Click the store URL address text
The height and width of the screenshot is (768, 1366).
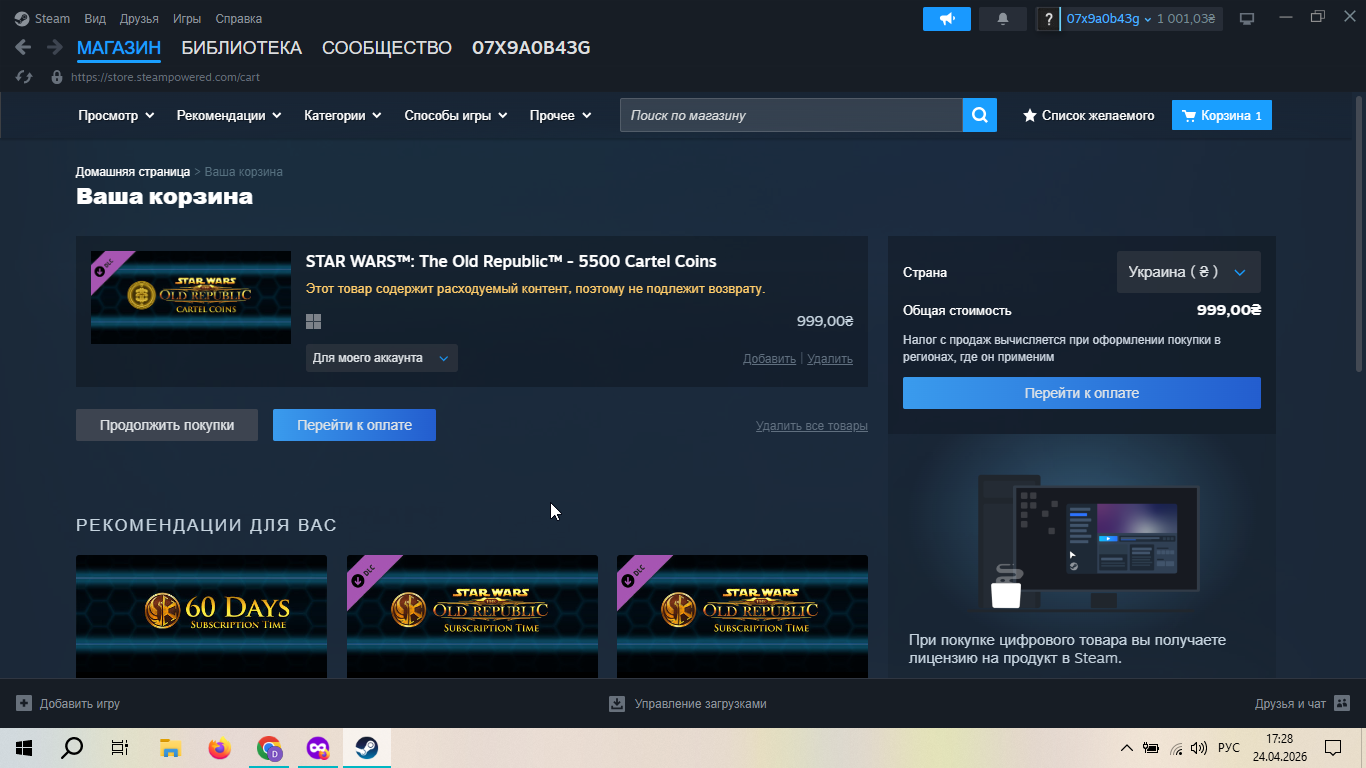tap(165, 77)
